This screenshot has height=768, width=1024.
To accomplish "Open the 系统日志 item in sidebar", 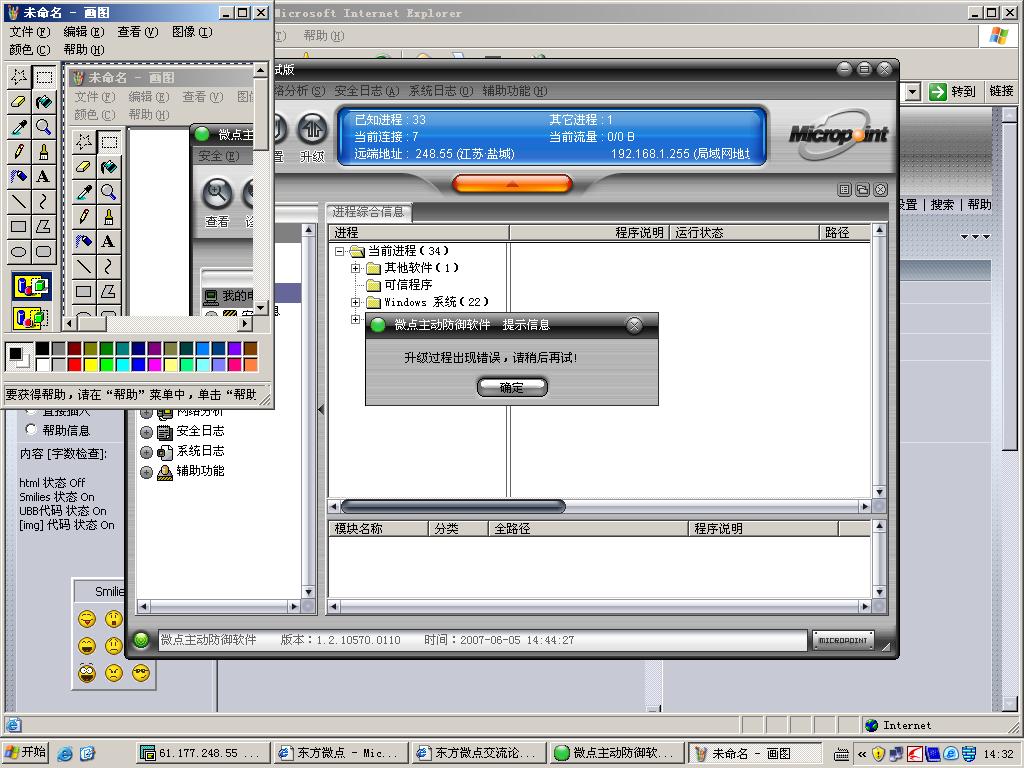I will click(x=200, y=451).
